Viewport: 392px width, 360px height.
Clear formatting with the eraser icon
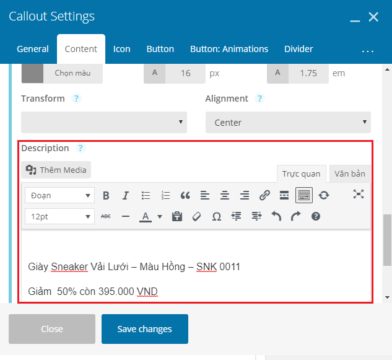coord(197,217)
